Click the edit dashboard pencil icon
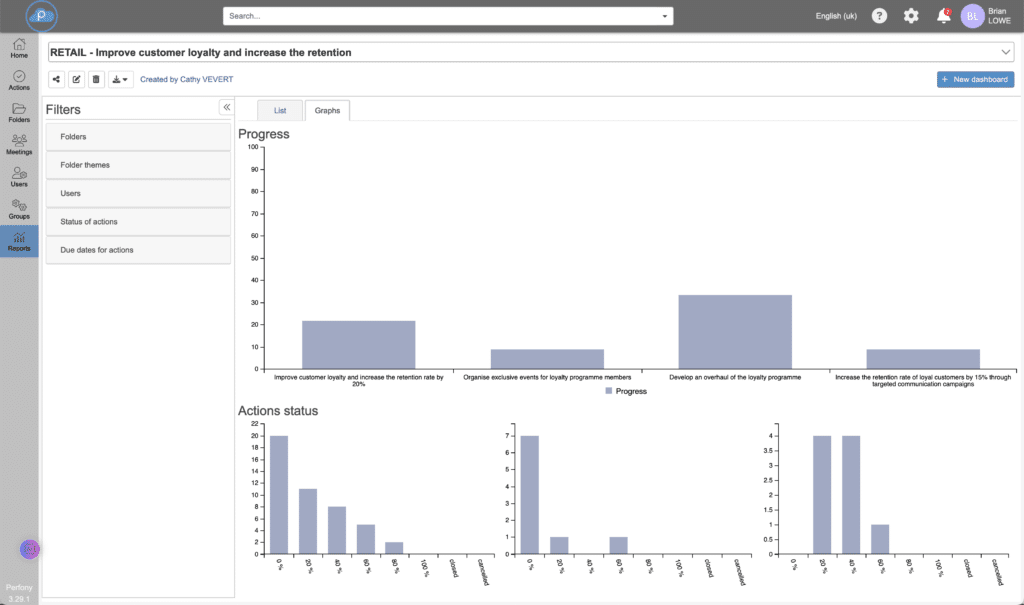 pyautogui.click(x=76, y=79)
